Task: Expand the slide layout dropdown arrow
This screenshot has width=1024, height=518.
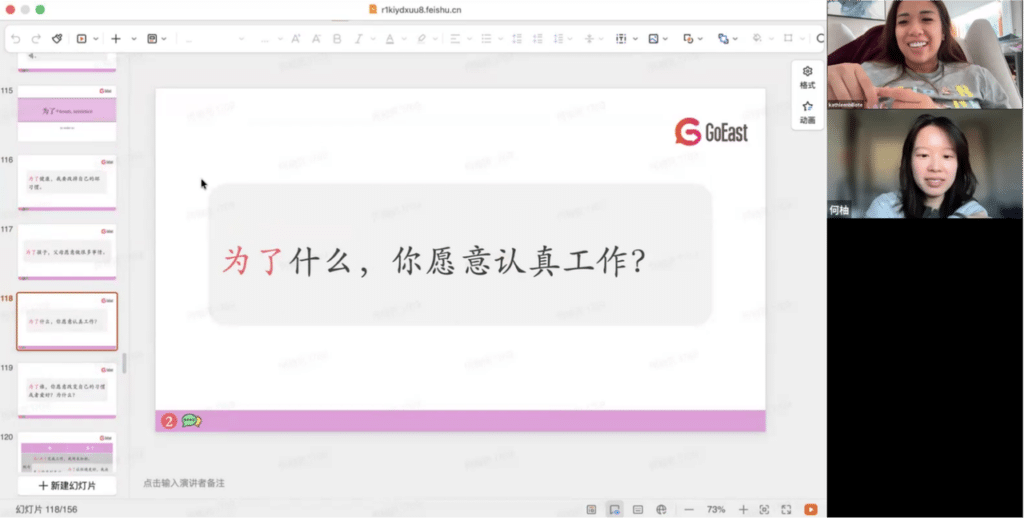Action: coord(163,39)
